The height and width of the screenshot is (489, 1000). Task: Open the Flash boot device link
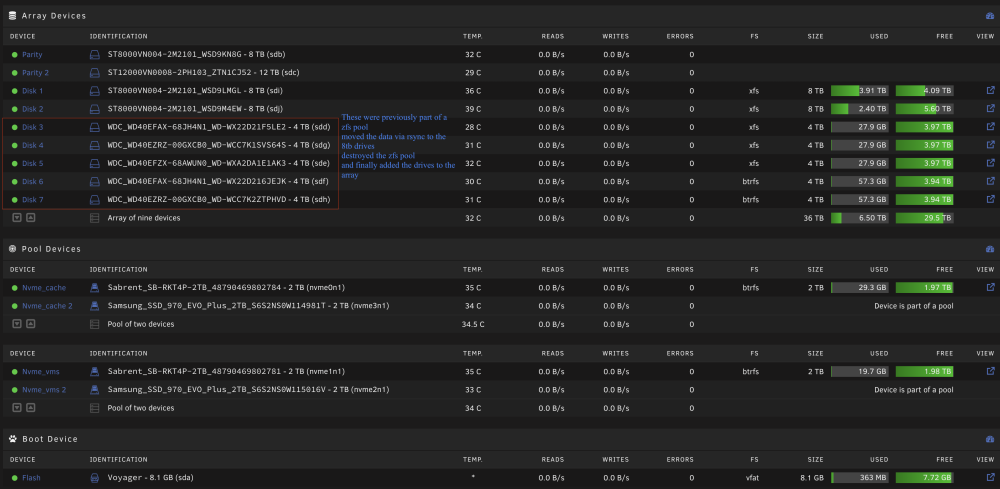tap(31, 478)
